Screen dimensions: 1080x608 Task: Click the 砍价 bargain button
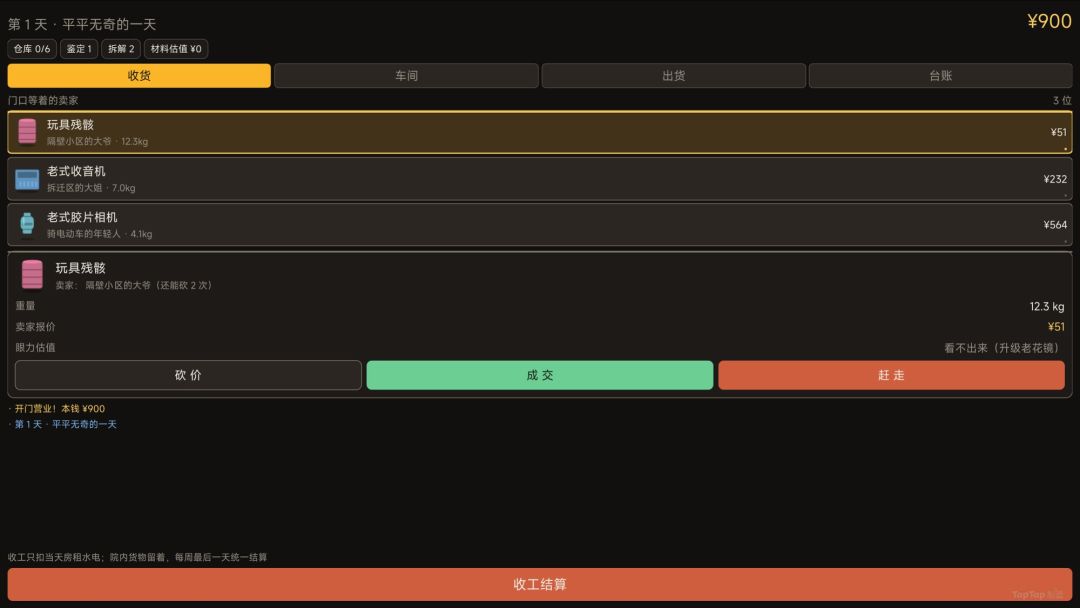[x=188, y=375]
